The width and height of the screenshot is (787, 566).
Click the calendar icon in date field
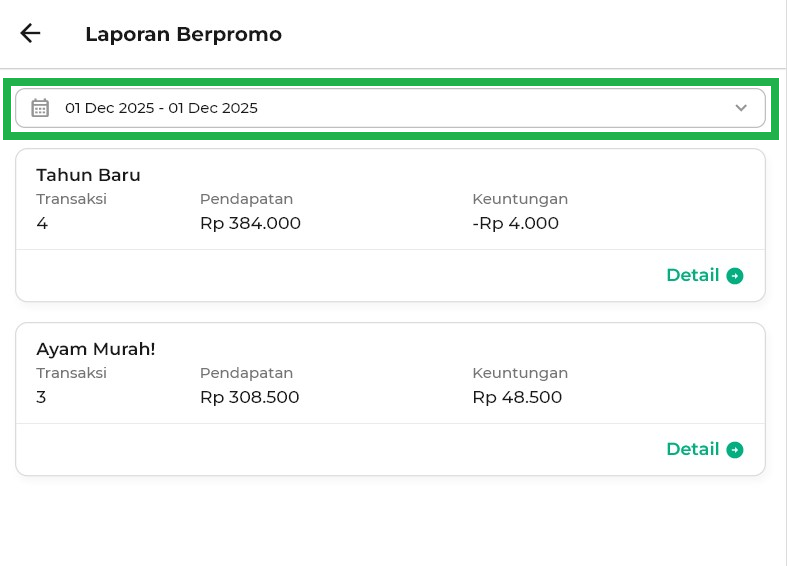click(40, 108)
